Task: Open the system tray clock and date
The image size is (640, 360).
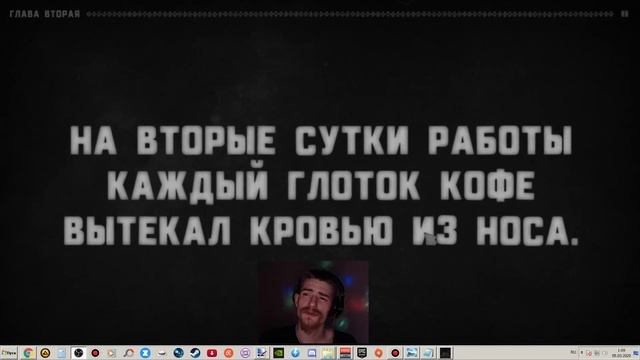Action: [x=622, y=353]
